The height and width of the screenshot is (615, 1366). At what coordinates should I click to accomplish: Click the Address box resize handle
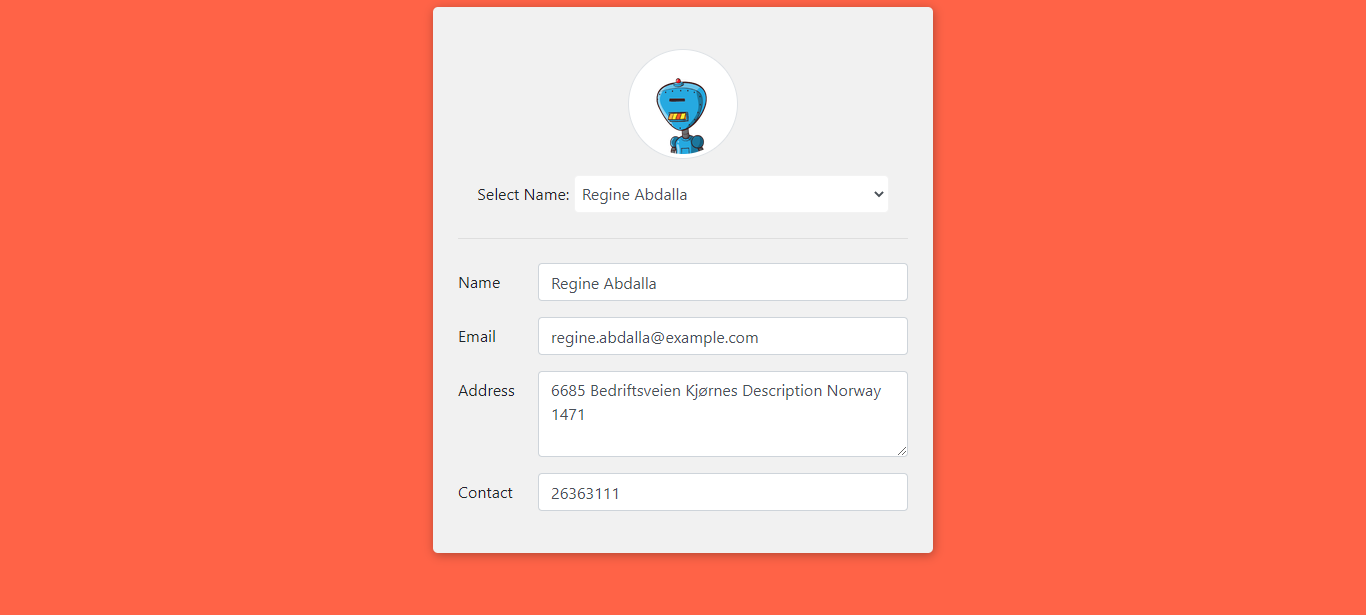(901, 450)
